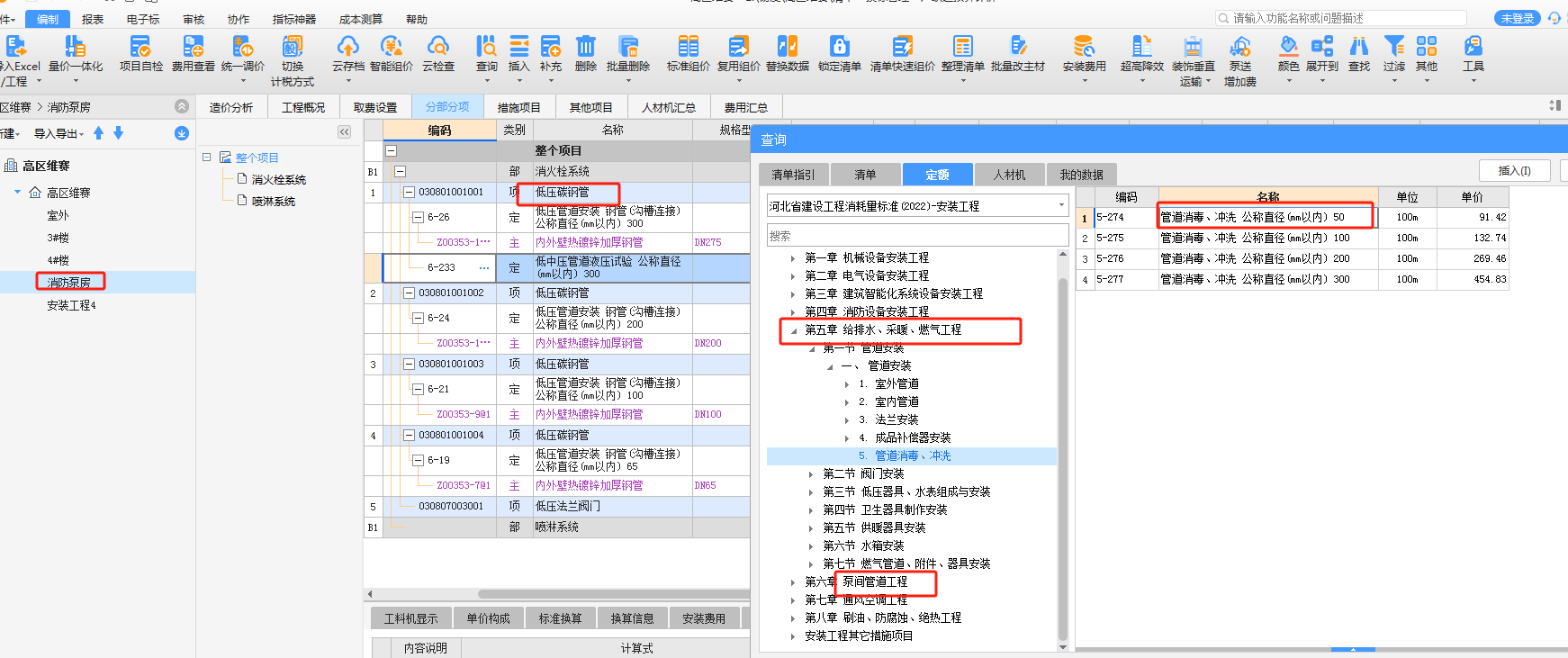Image resolution: width=1568 pixels, height=658 pixels.
Task: Open 标准换算 bottom tab
Action: [560, 618]
